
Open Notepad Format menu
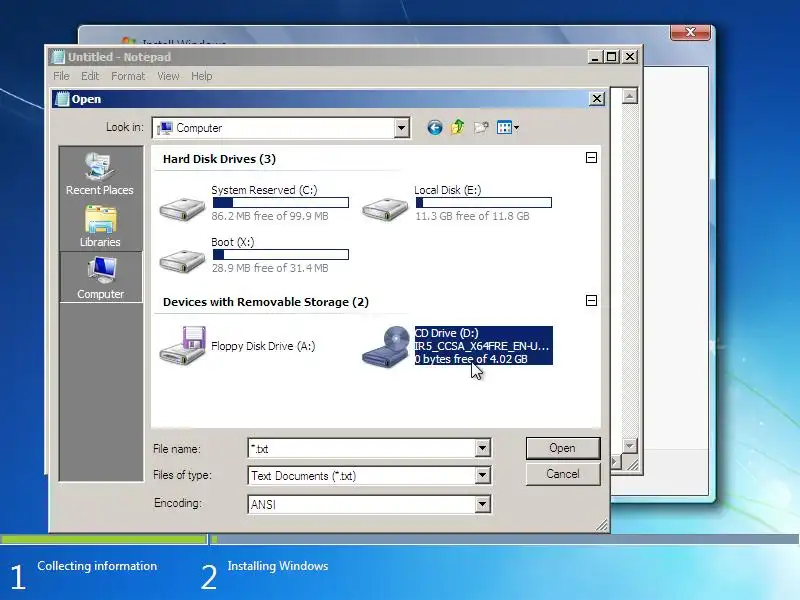click(128, 76)
